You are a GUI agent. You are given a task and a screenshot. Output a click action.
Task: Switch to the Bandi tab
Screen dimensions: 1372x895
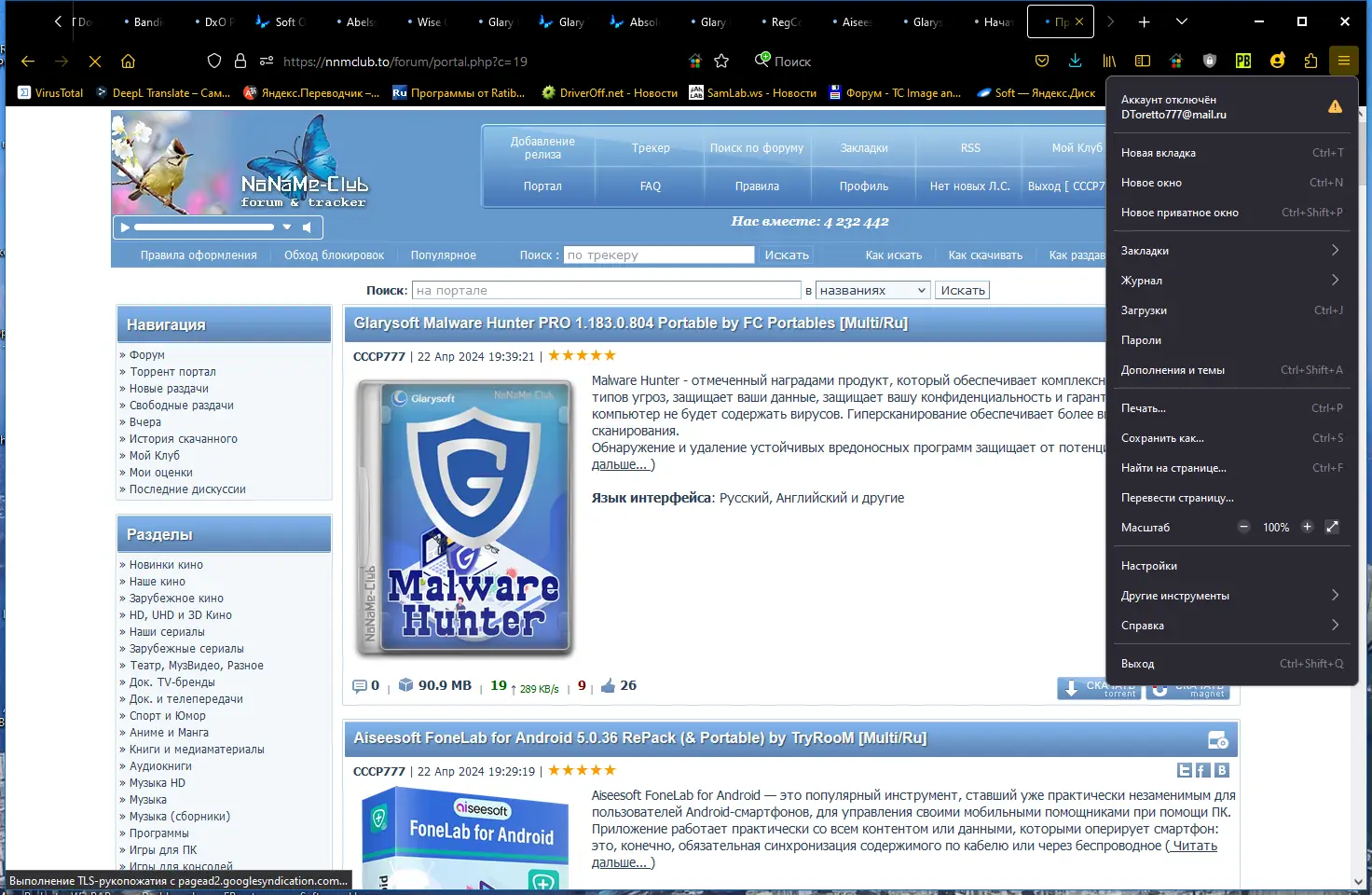click(144, 21)
